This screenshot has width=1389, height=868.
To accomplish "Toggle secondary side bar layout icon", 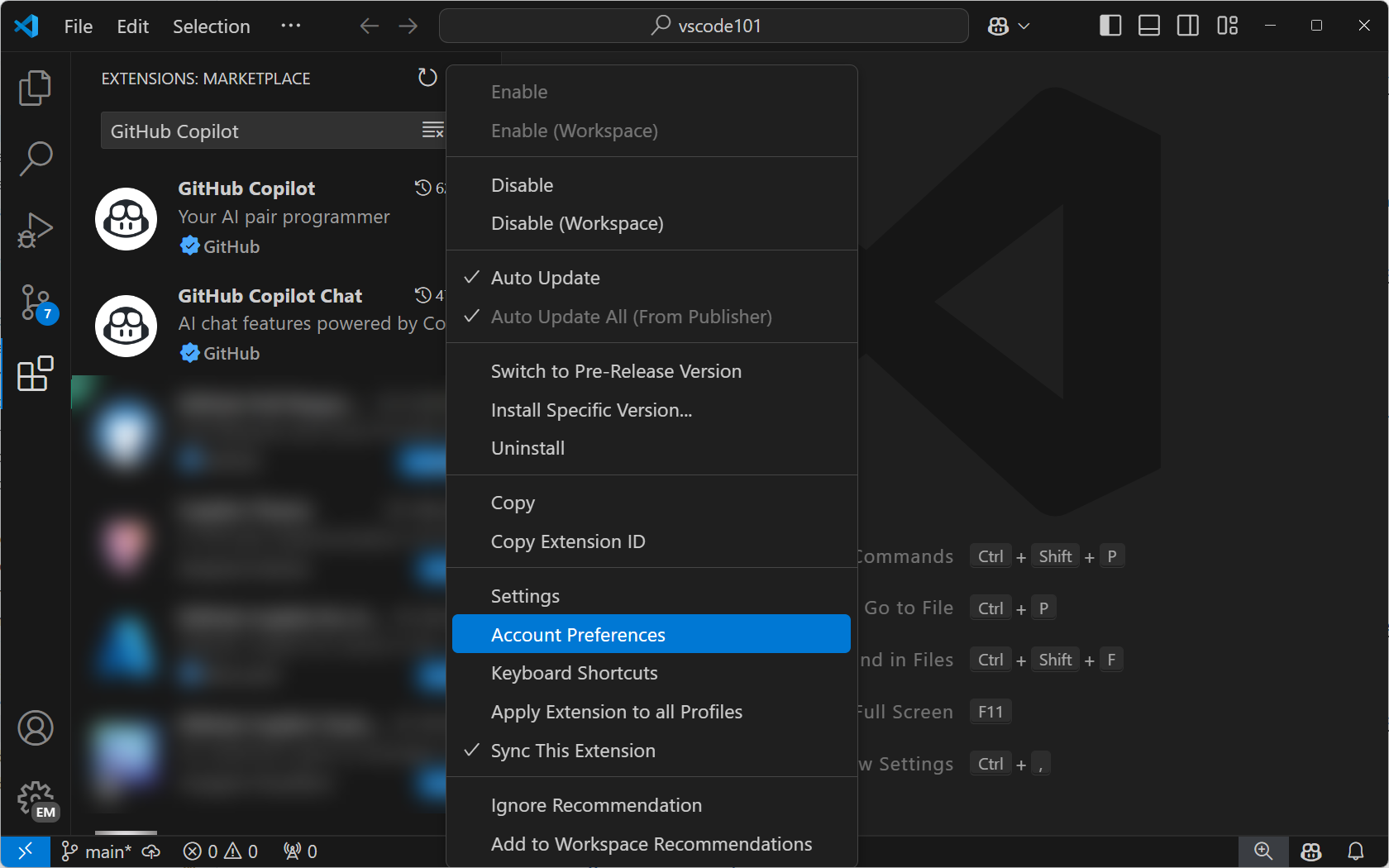I will (x=1188, y=26).
